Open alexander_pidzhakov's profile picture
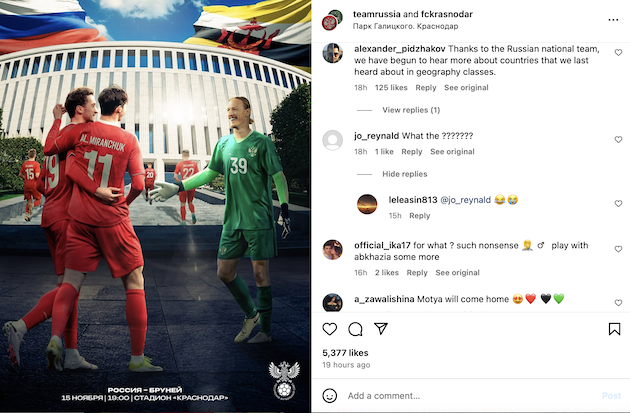This screenshot has width=630, height=413. coord(332,53)
